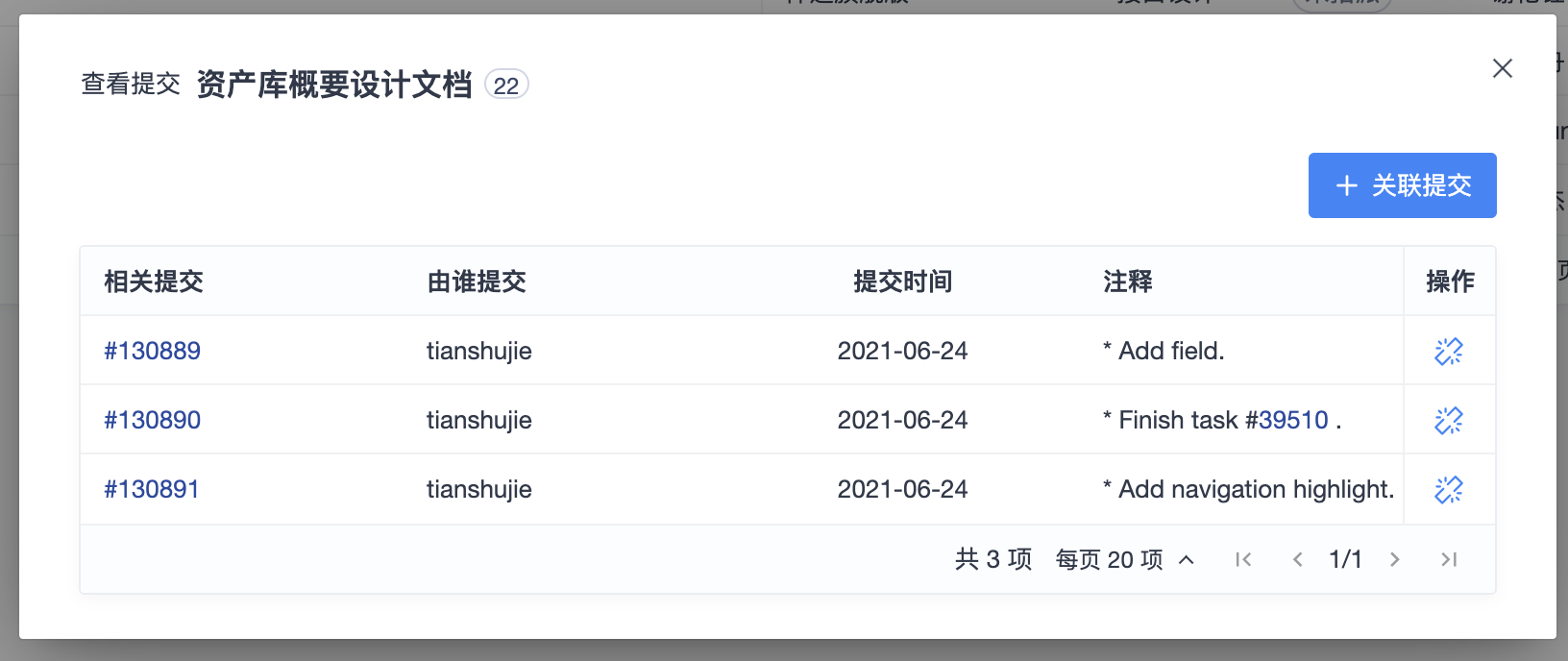Go to previous page of commits
1568x661 pixels.
tap(1297, 559)
